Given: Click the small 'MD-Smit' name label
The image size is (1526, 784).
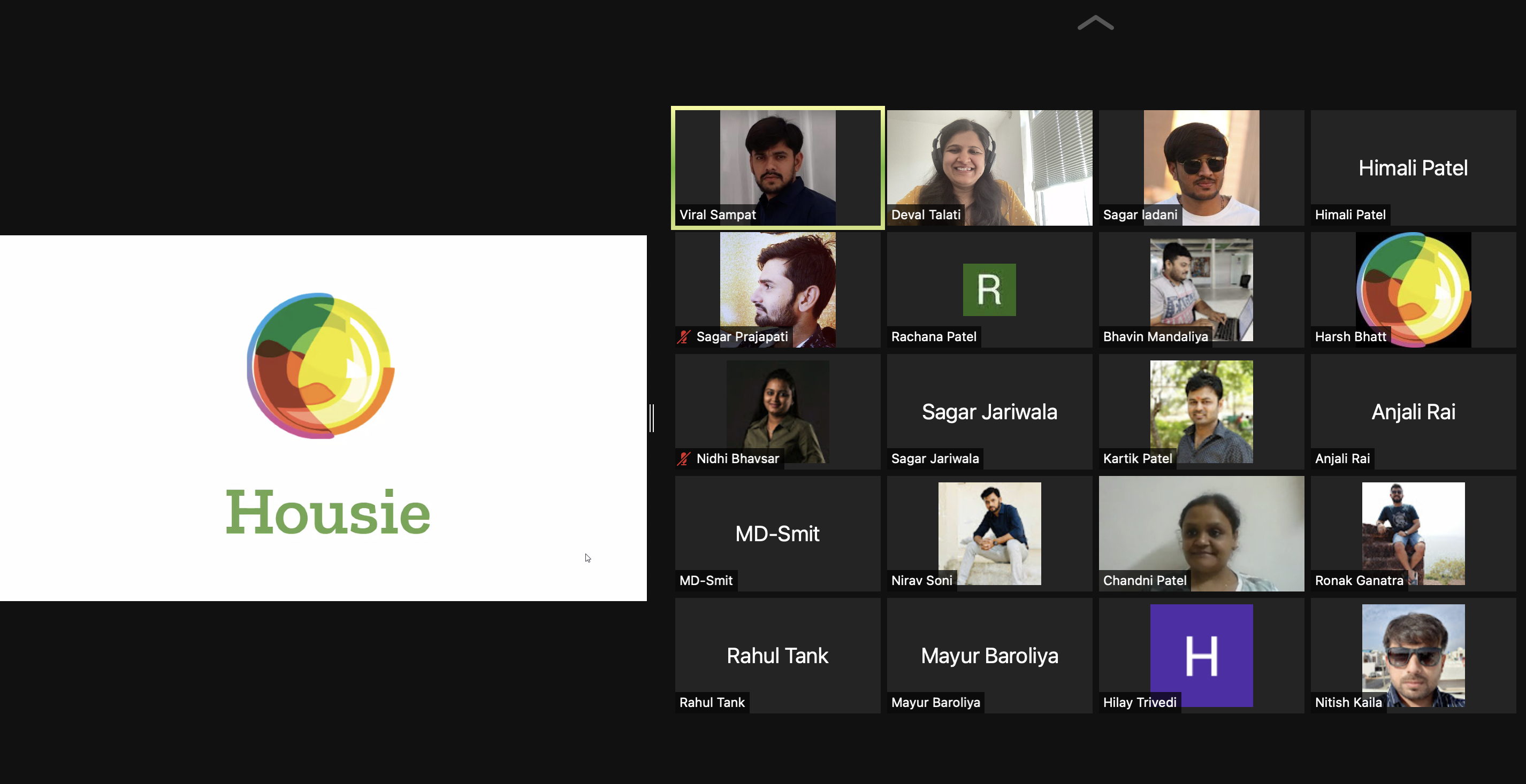Looking at the screenshot, I should click(x=706, y=581).
